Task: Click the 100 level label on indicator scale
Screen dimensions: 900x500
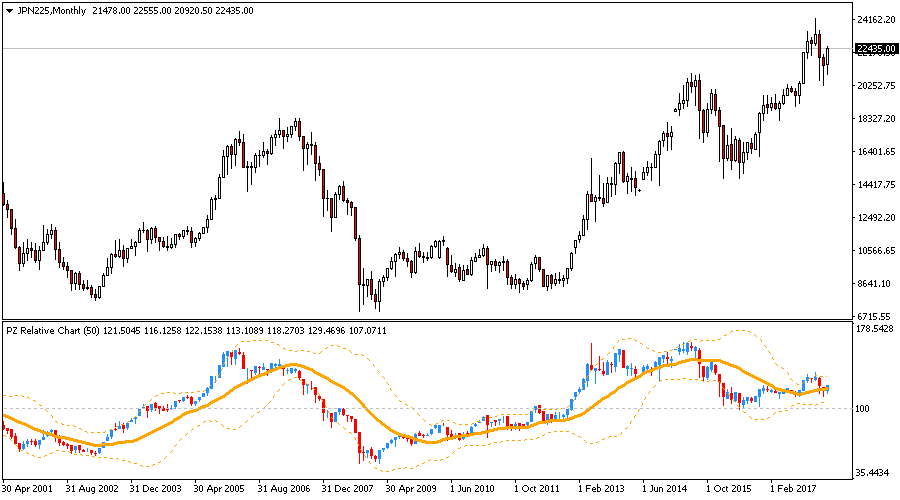Action: [863, 408]
